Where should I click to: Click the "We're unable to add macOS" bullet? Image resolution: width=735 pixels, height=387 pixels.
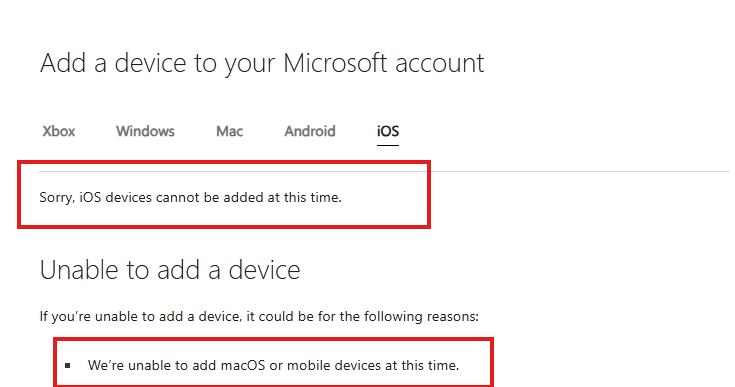tap(273, 365)
